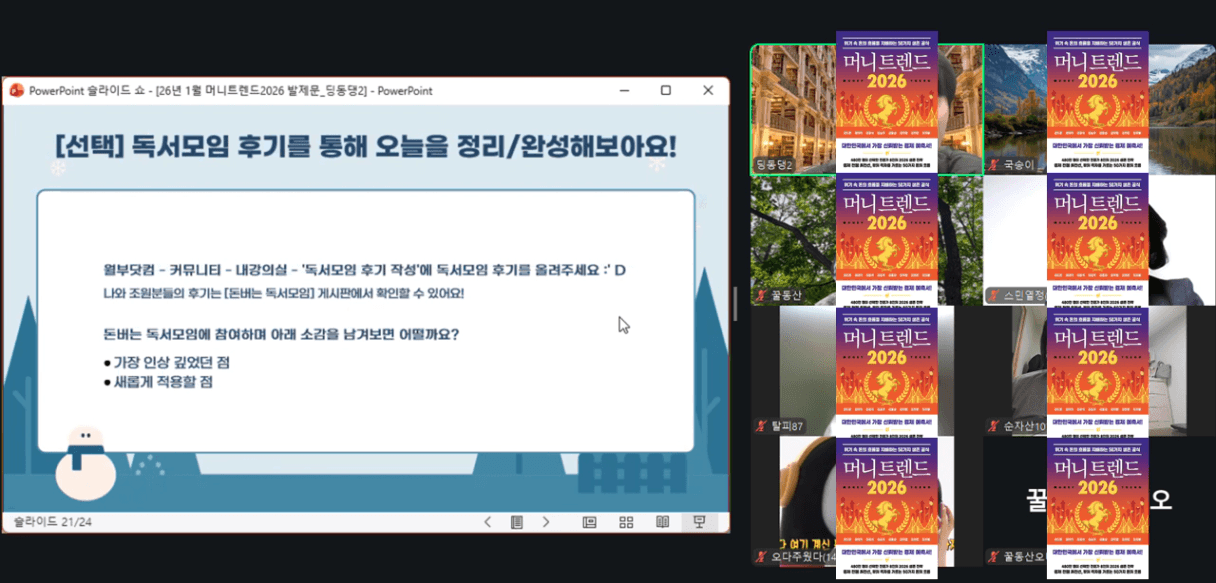
Task: Select the video tile of participant 국송이
Action: coord(1101,110)
